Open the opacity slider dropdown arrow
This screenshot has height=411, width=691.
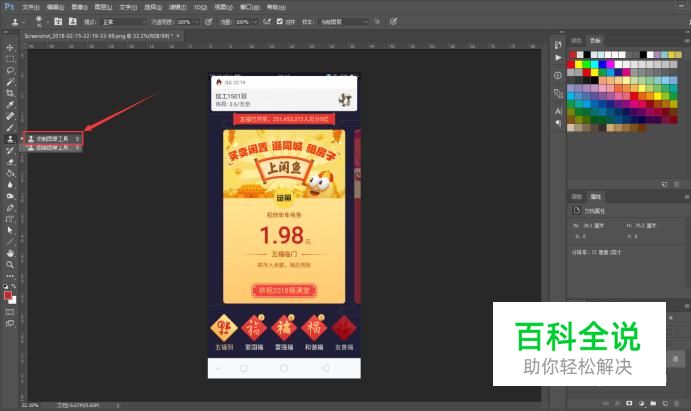pos(197,22)
